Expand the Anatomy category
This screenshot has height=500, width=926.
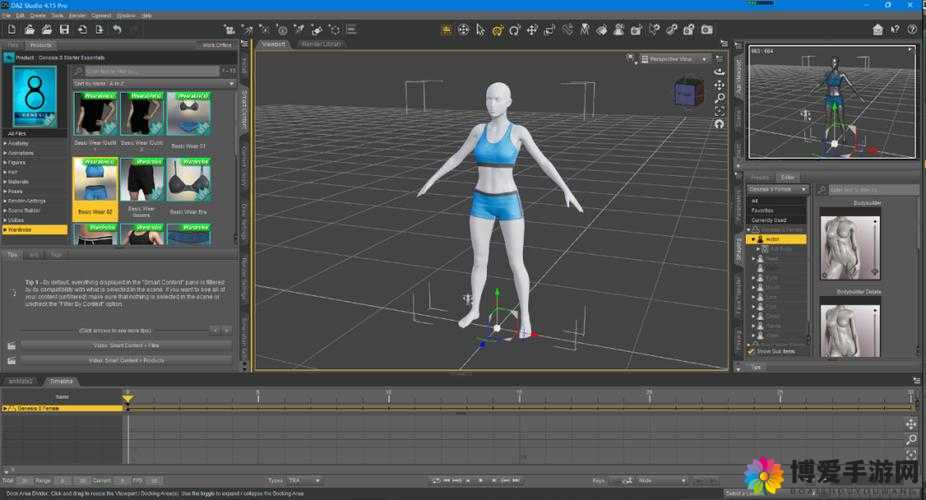pos(5,143)
